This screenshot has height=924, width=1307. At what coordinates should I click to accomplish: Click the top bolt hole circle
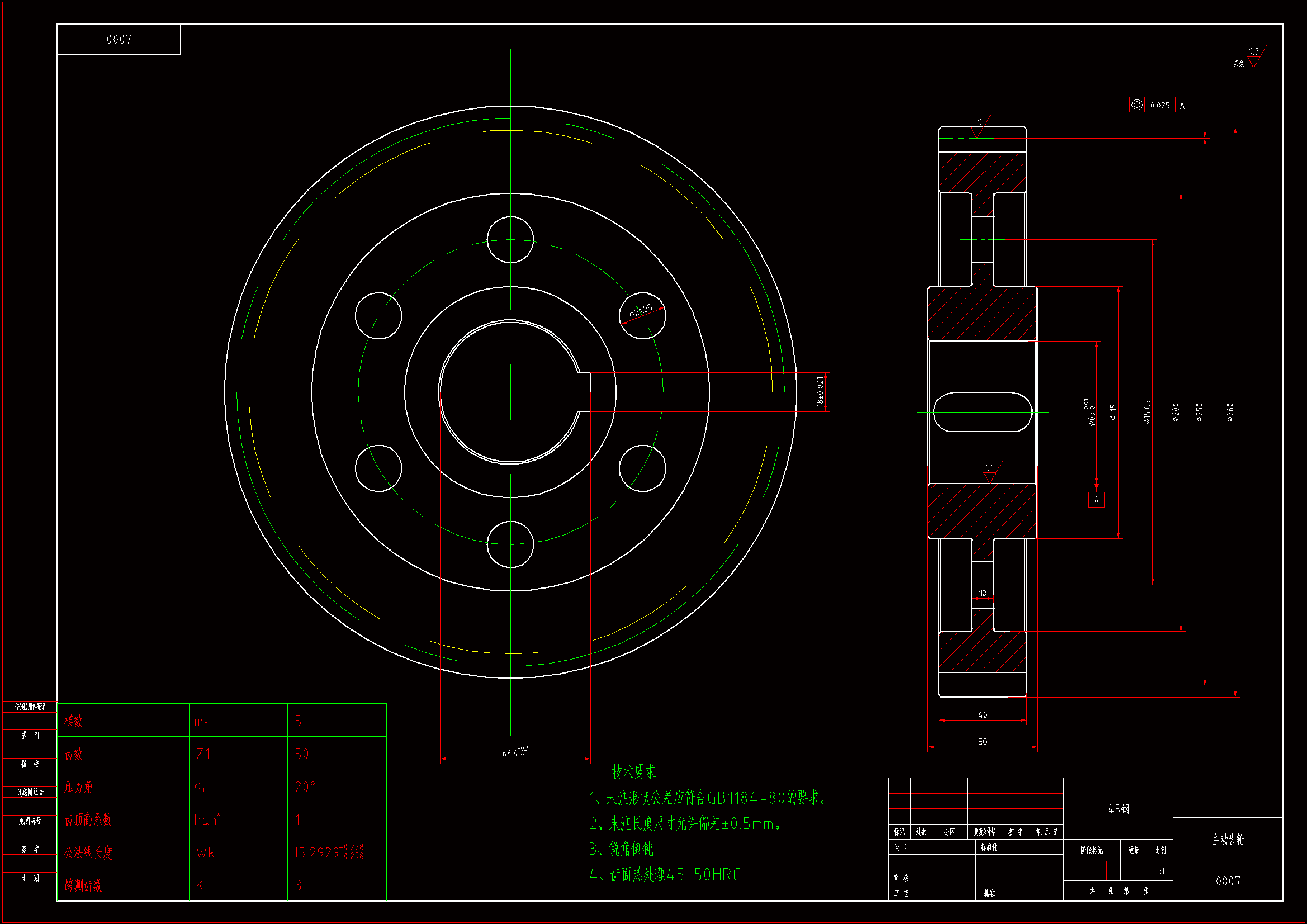[x=510, y=240]
